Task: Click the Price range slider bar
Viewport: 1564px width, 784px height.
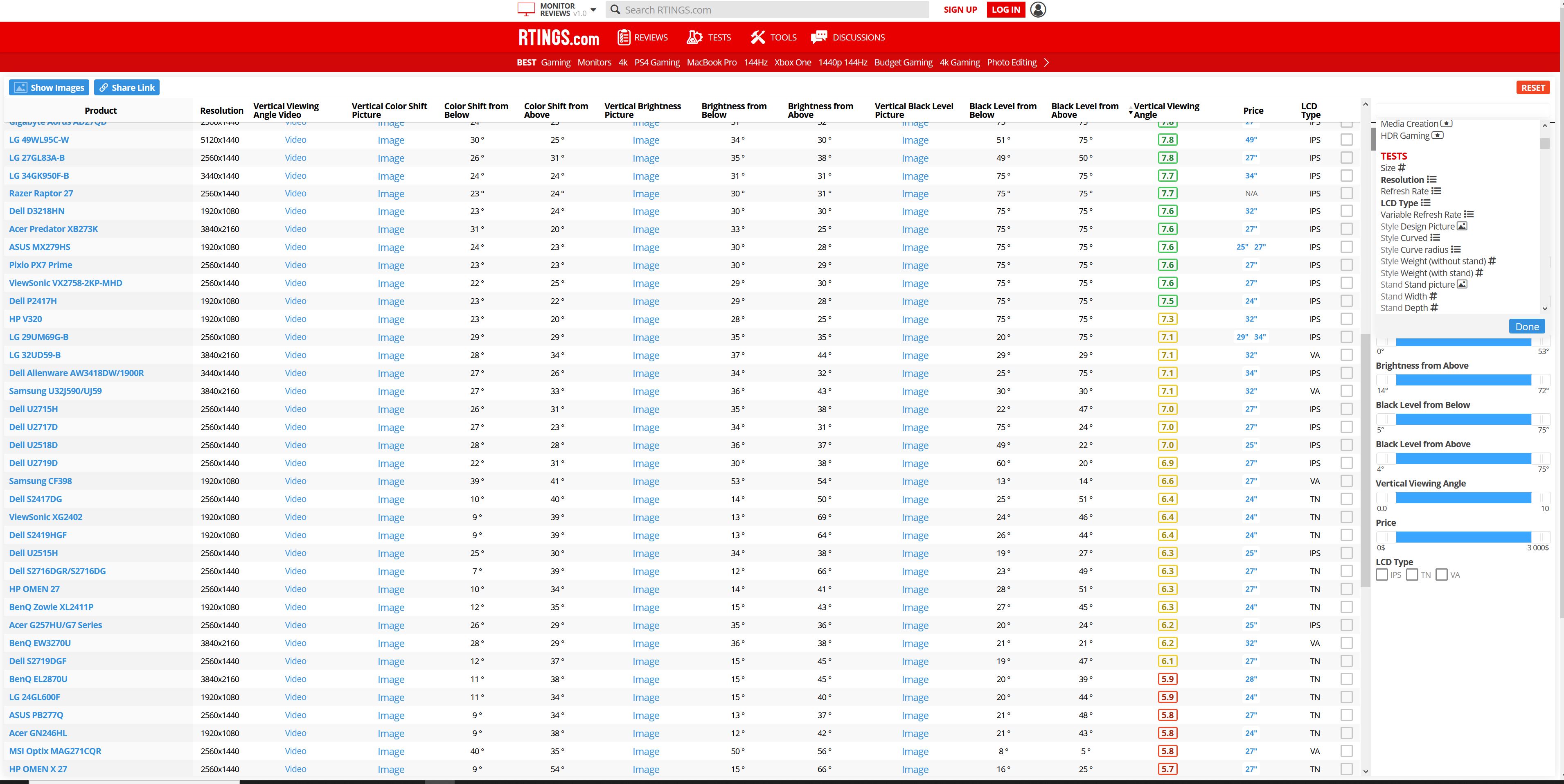Action: tap(1463, 537)
